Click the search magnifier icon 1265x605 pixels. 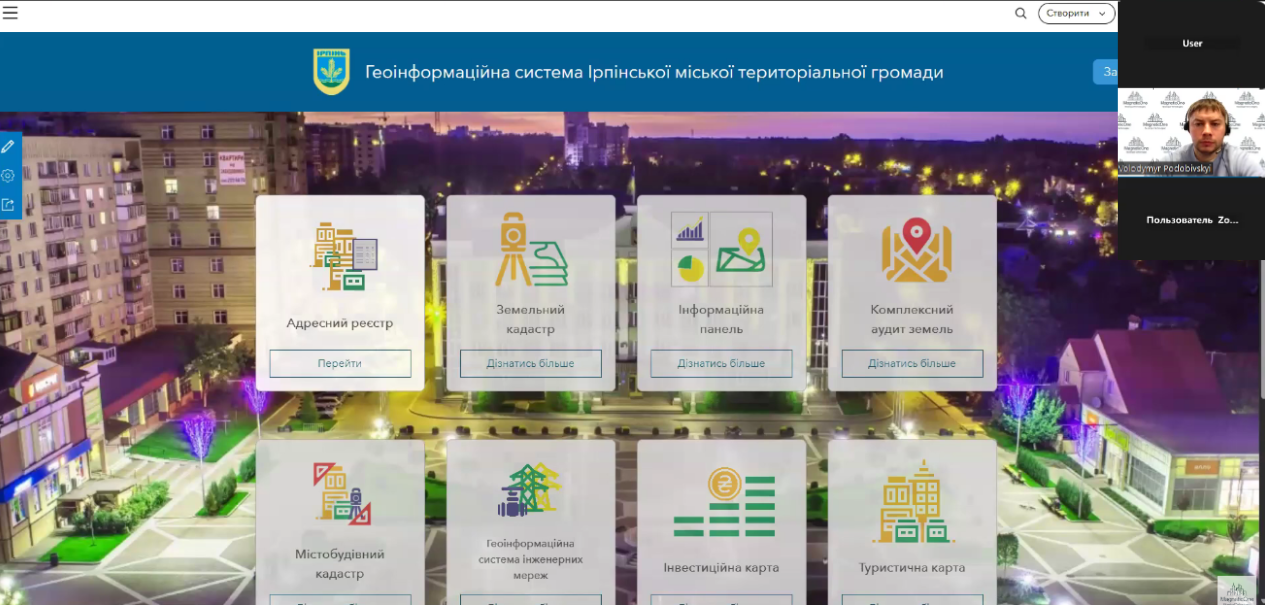(1020, 13)
